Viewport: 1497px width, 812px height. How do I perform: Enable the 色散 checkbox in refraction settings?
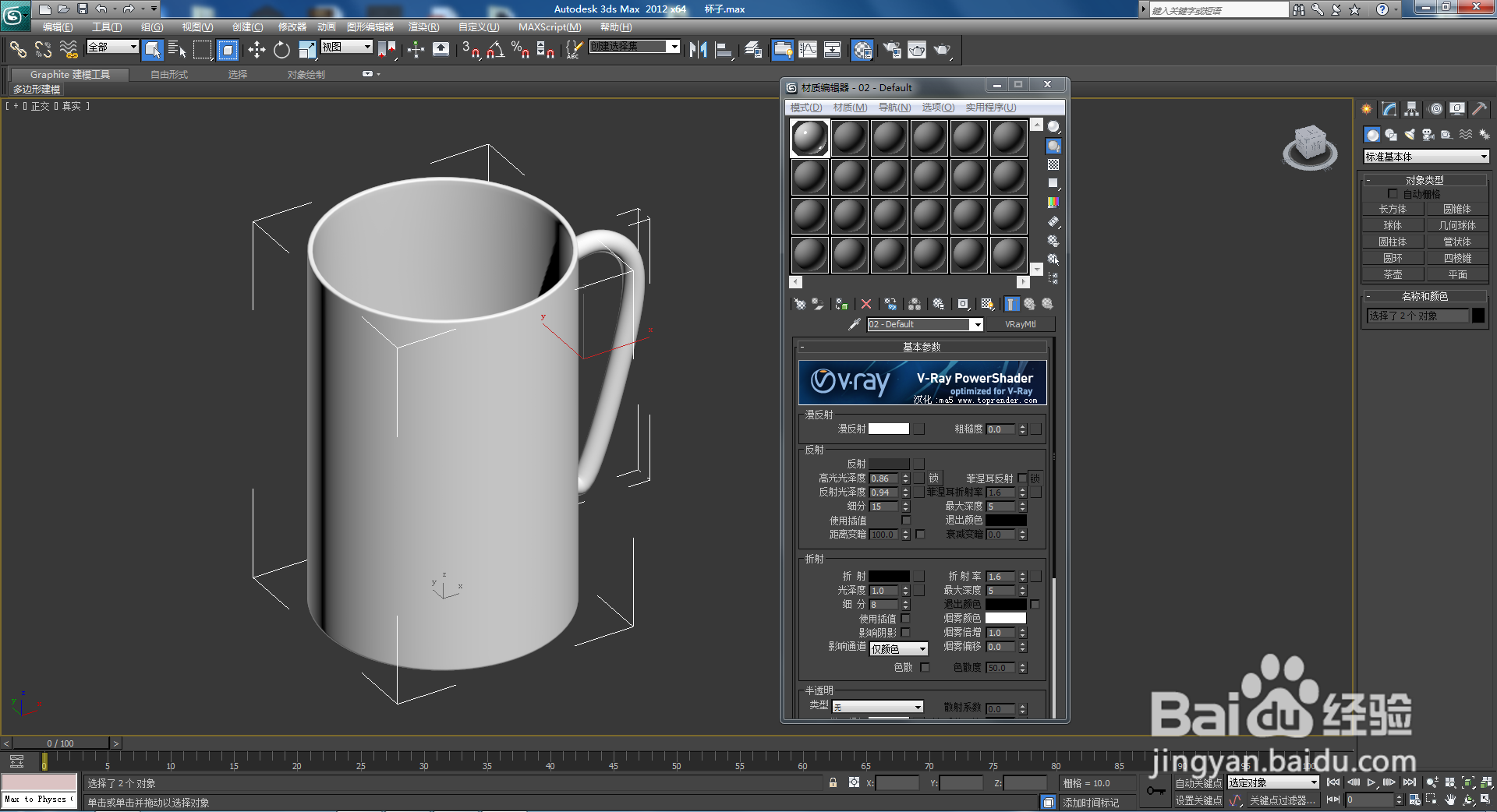[x=925, y=667]
